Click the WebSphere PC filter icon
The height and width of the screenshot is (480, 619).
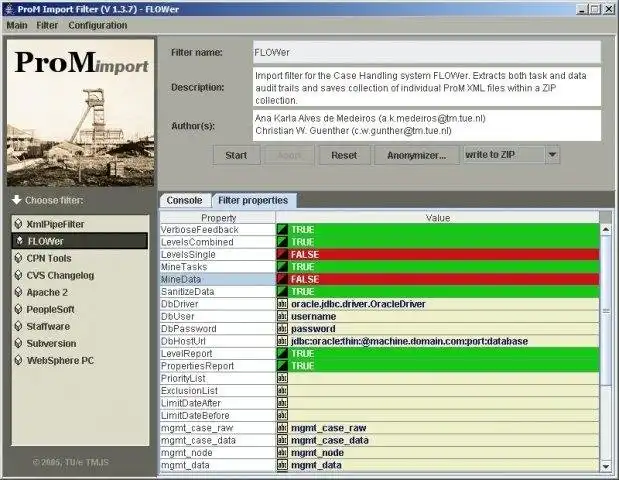pos(18,360)
